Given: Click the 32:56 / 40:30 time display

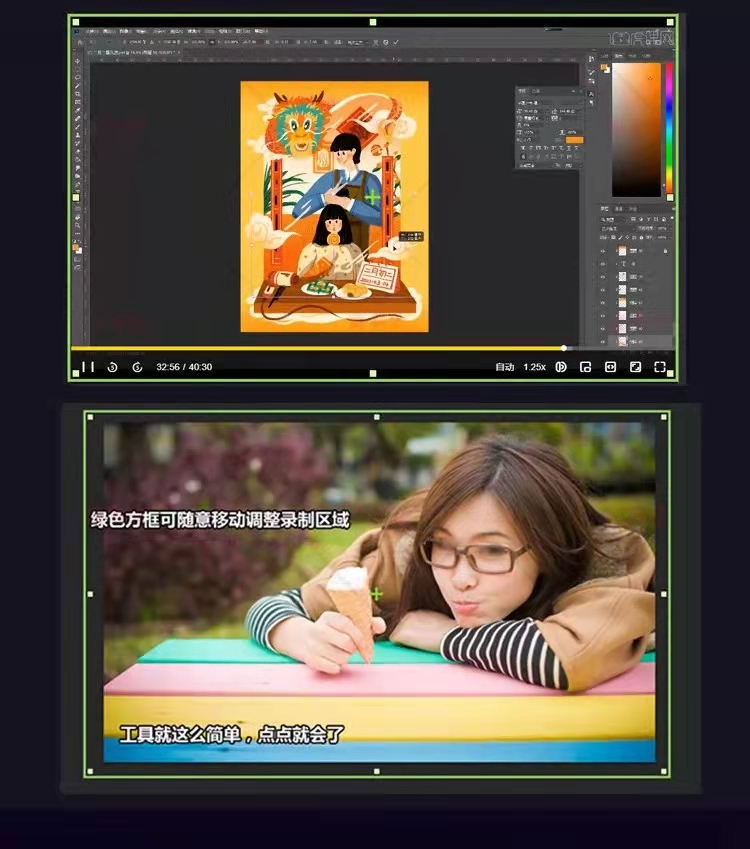Looking at the screenshot, I should point(184,367).
